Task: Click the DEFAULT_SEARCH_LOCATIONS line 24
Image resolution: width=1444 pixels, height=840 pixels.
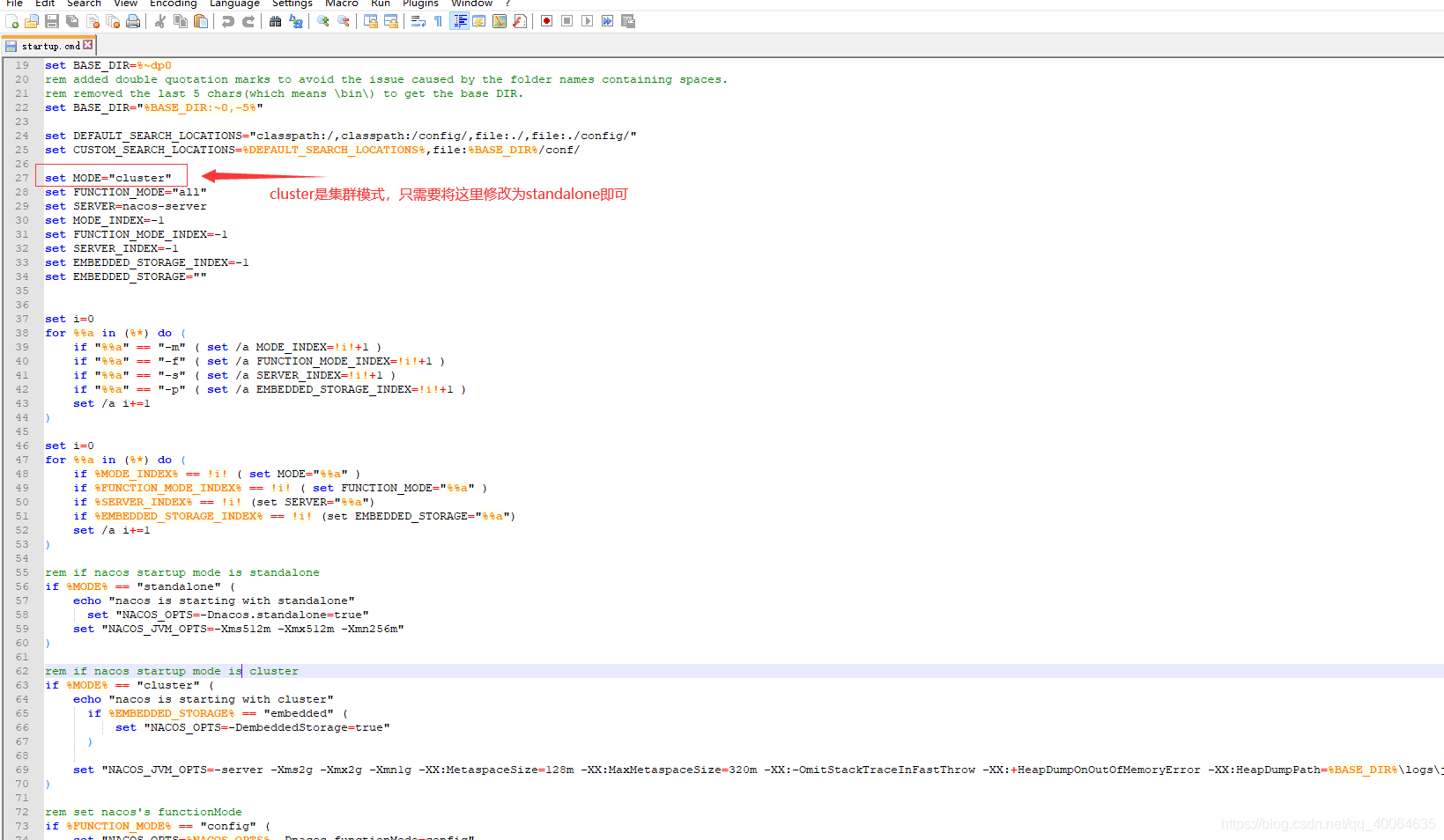Action: tap(341, 136)
